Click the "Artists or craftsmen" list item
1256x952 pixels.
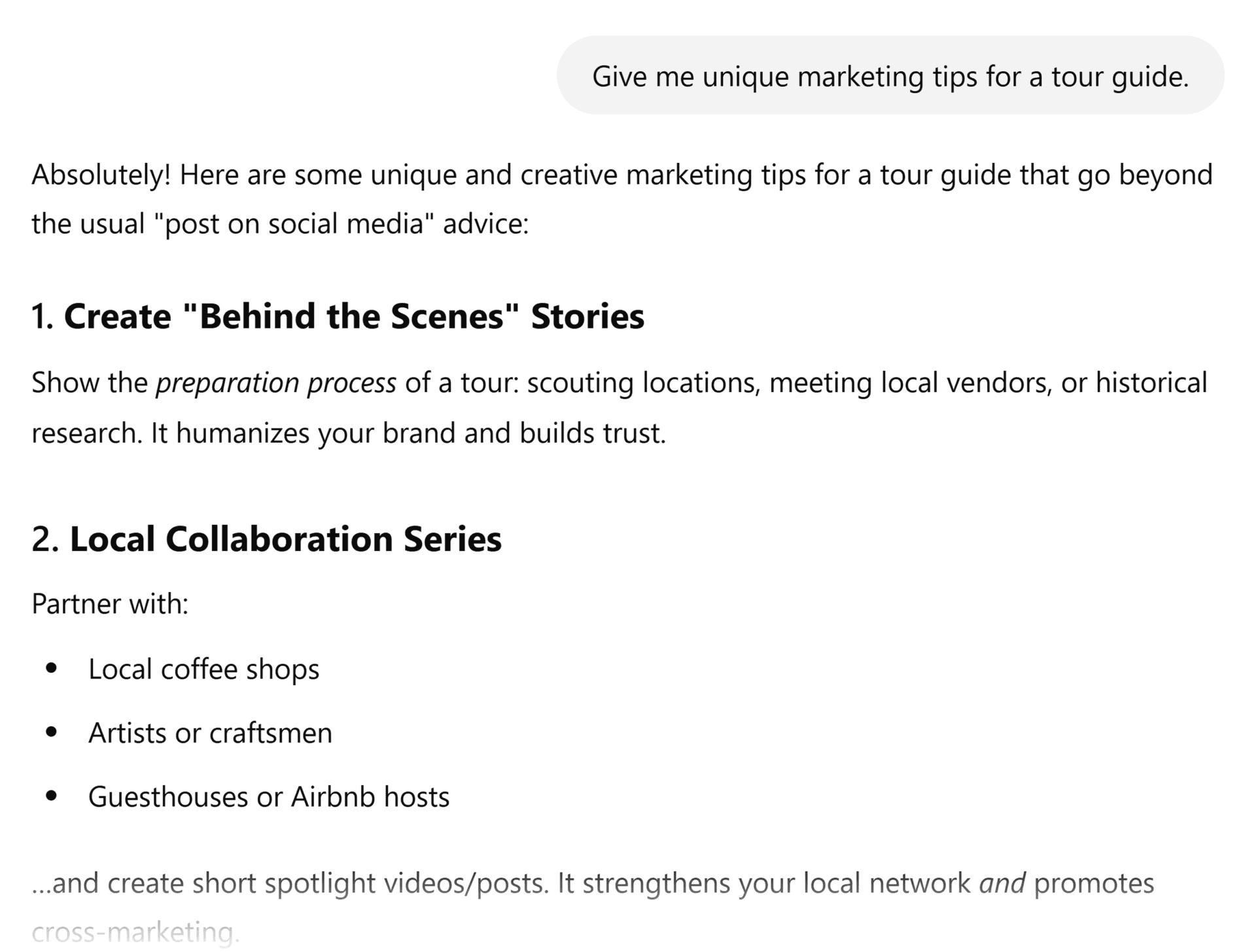pyautogui.click(x=210, y=733)
